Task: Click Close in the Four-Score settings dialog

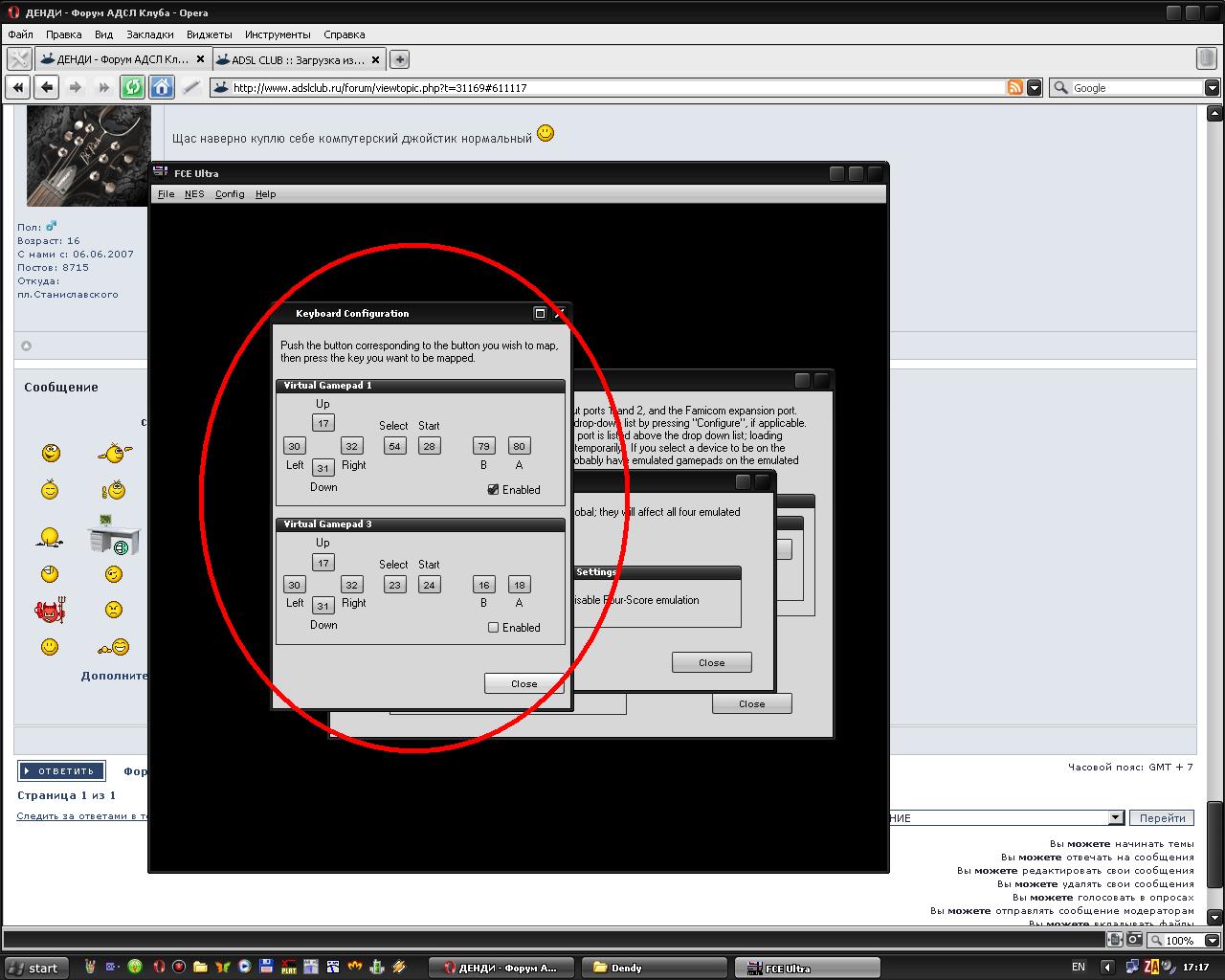Action: coord(712,662)
